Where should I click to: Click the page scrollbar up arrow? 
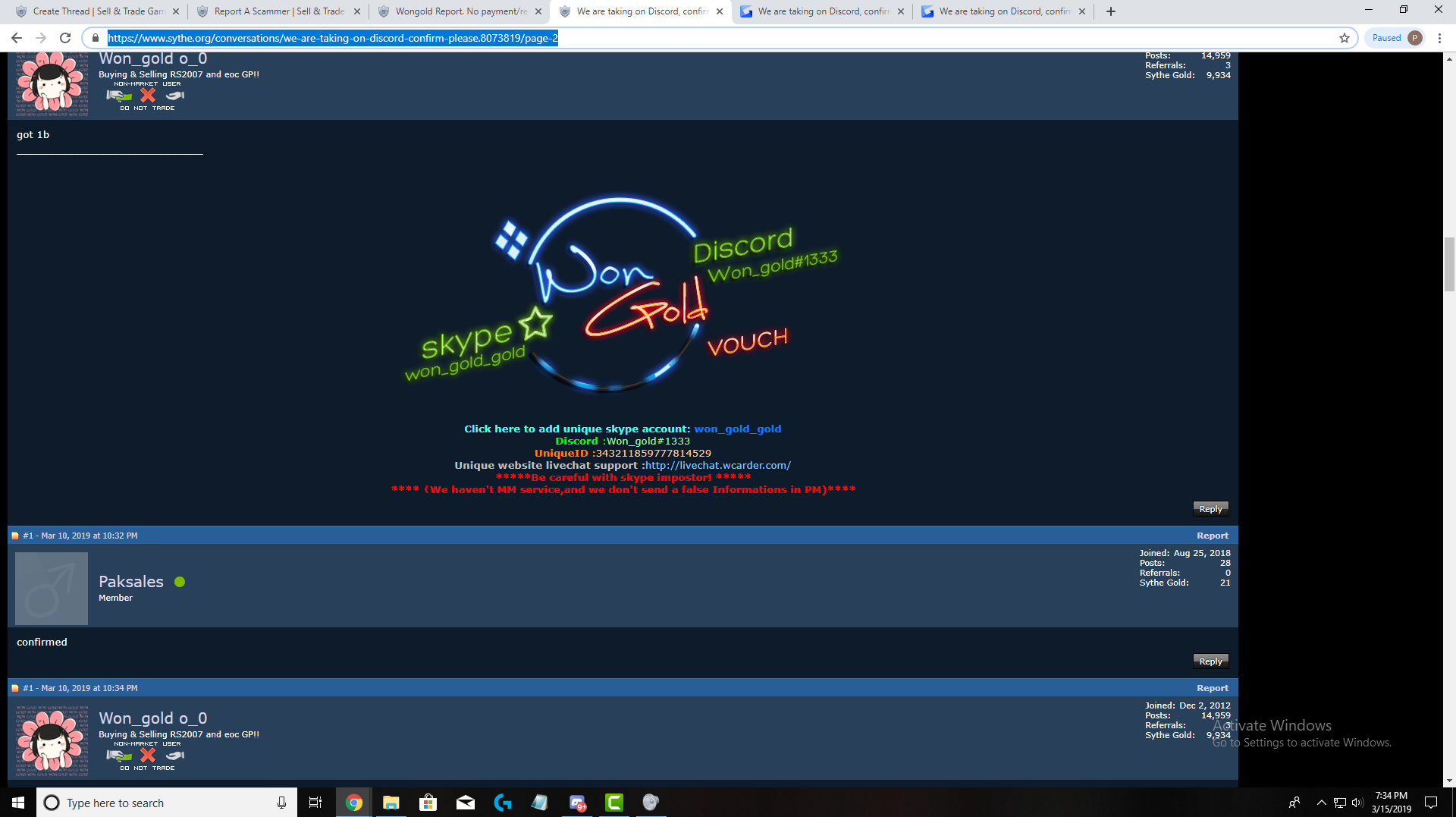coord(1449,58)
